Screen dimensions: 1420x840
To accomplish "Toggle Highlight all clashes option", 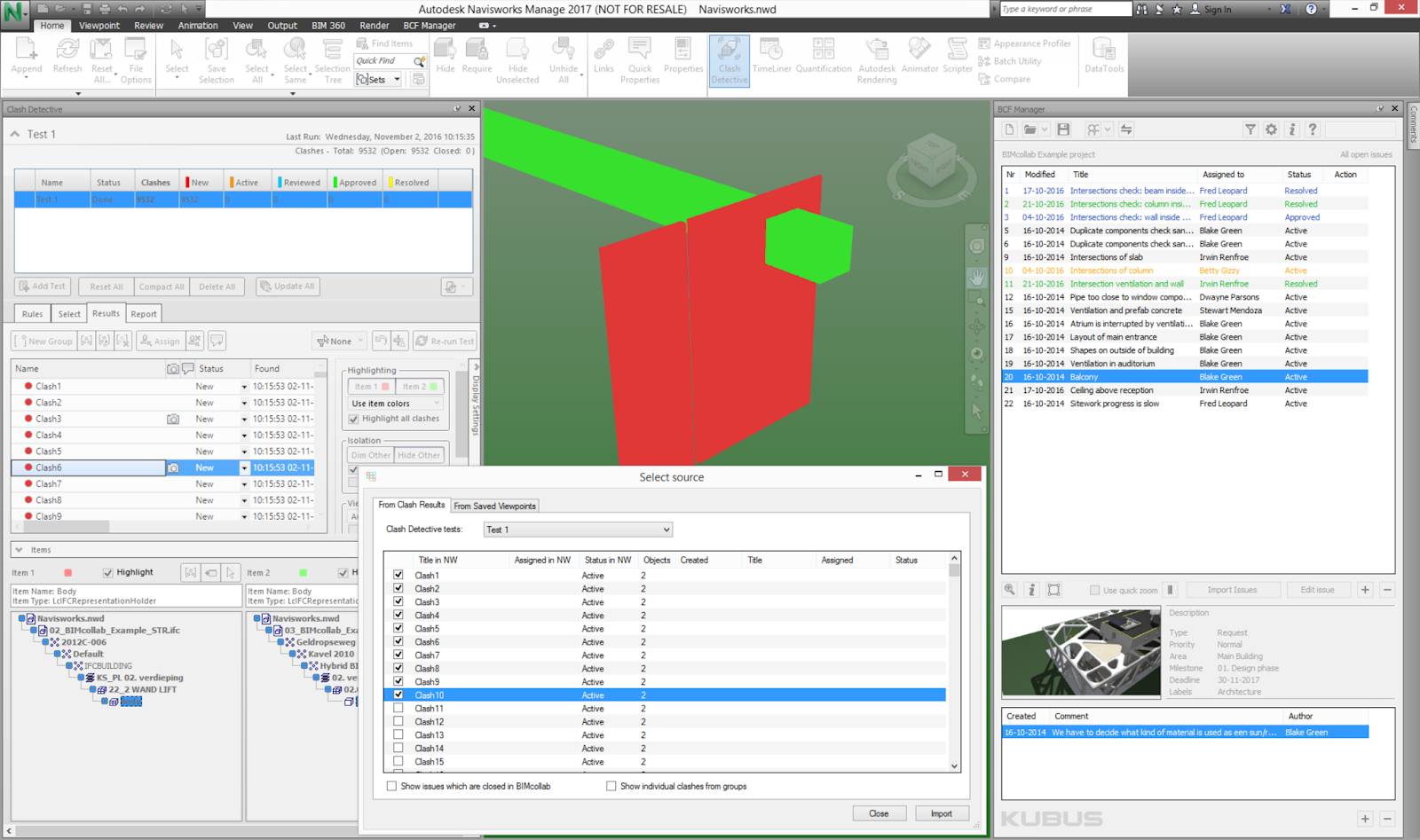I will [x=354, y=418].
